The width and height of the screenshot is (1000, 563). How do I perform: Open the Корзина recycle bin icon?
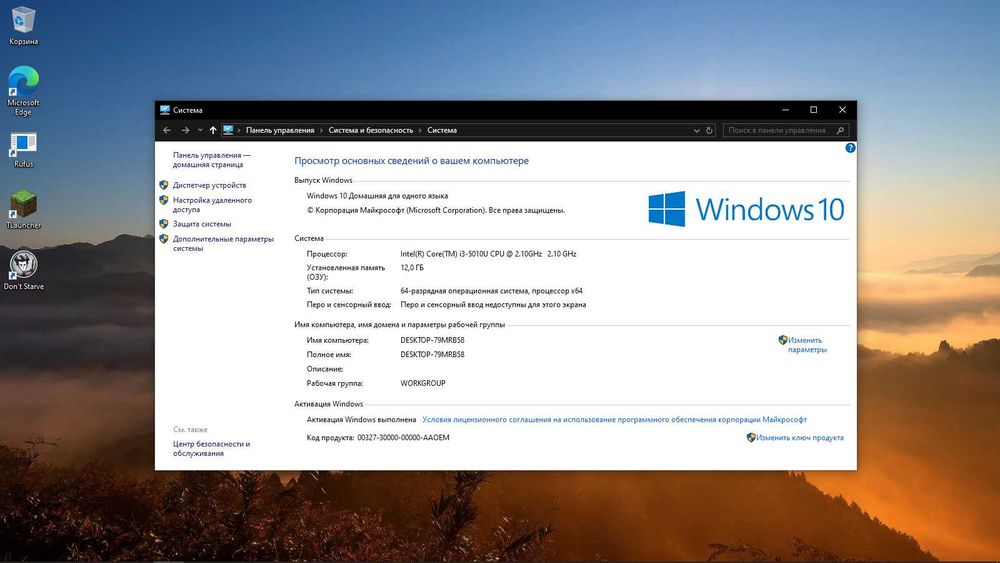[24, 26]
